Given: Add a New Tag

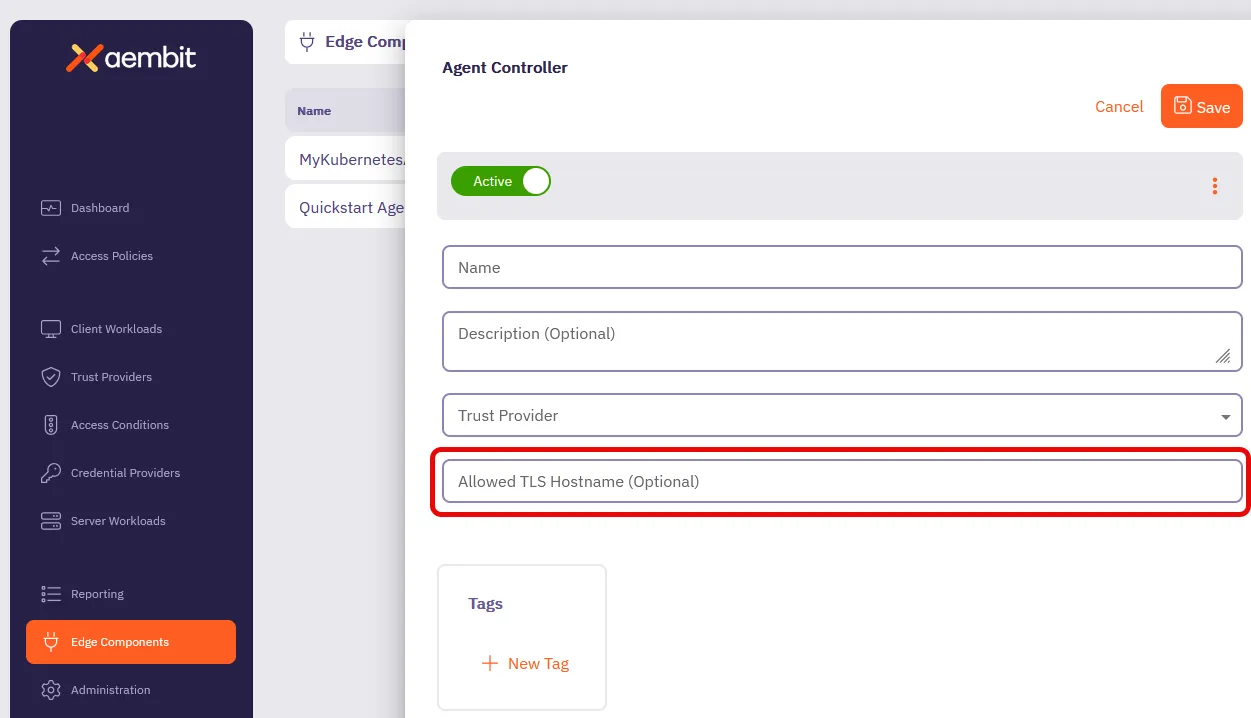Looking at the screenshot, I should [x=525, y=663].
